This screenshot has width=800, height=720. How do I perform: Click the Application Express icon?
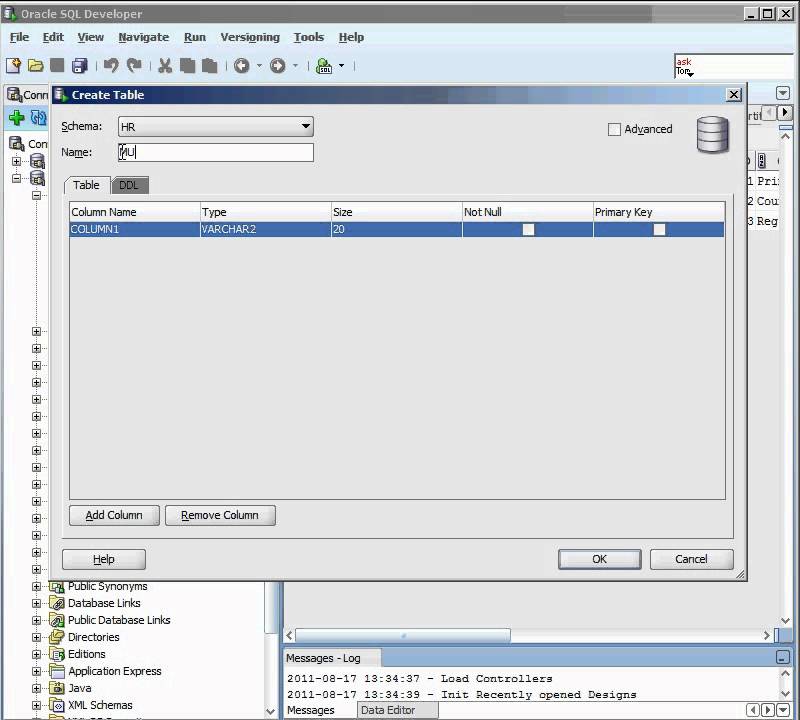[x=57, y=671]
